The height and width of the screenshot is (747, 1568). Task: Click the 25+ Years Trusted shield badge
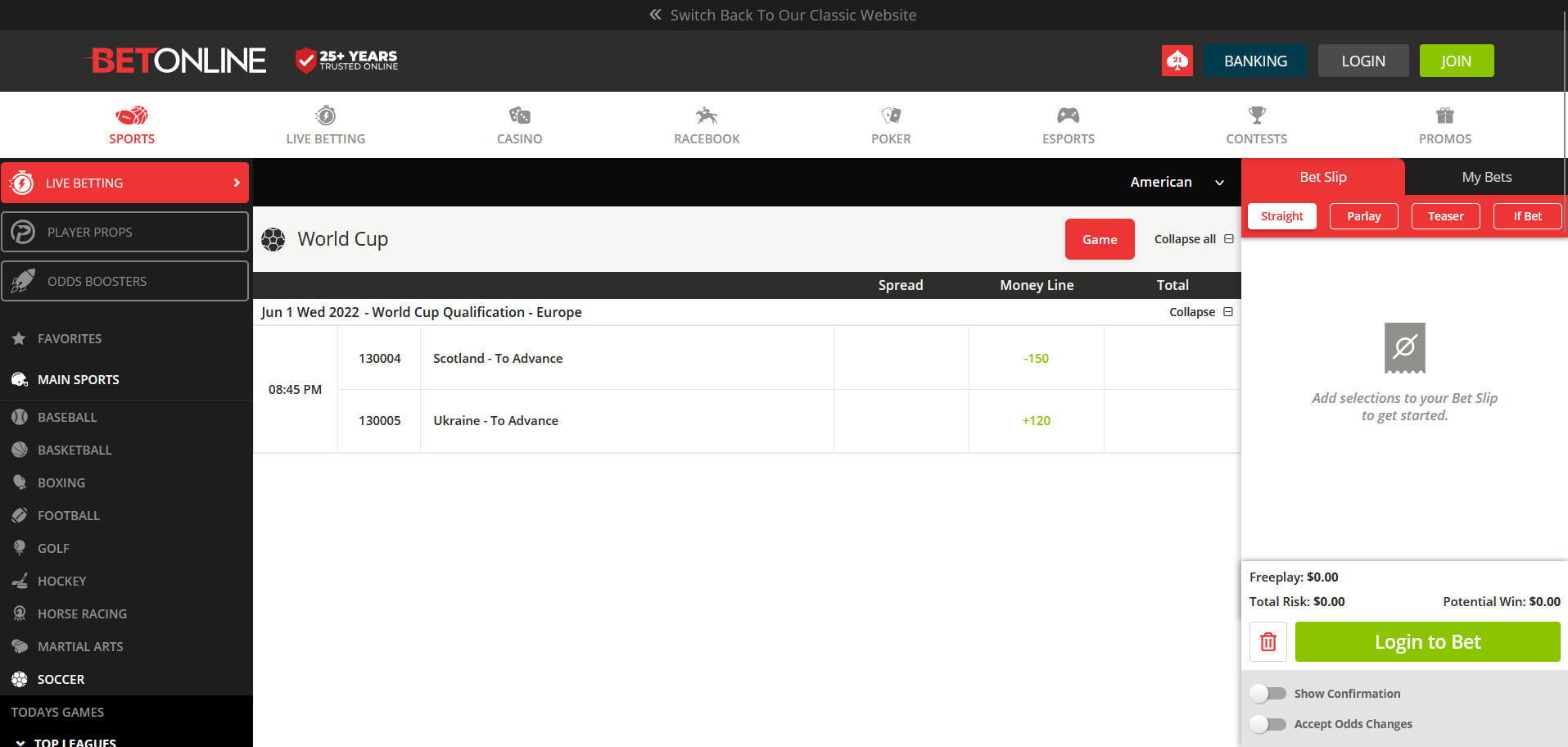pos(347,60)
